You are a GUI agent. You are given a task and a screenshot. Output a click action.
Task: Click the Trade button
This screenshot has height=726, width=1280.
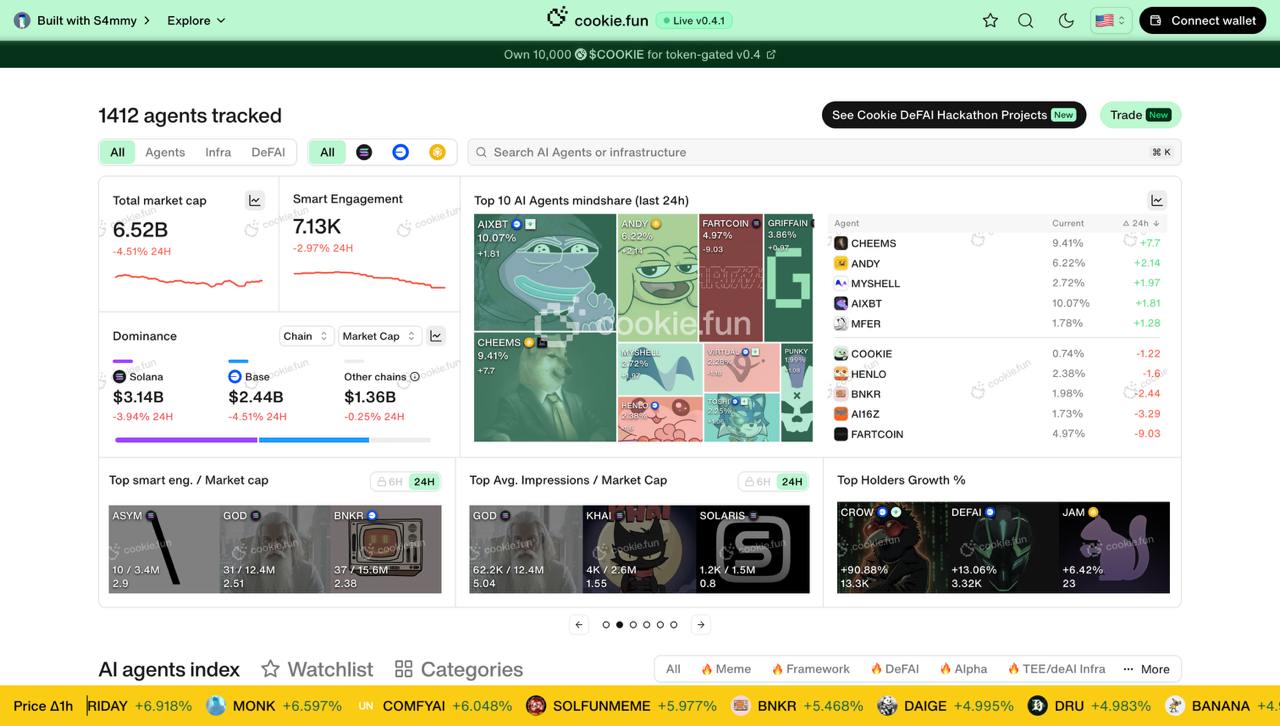[x=1140, y=115]
